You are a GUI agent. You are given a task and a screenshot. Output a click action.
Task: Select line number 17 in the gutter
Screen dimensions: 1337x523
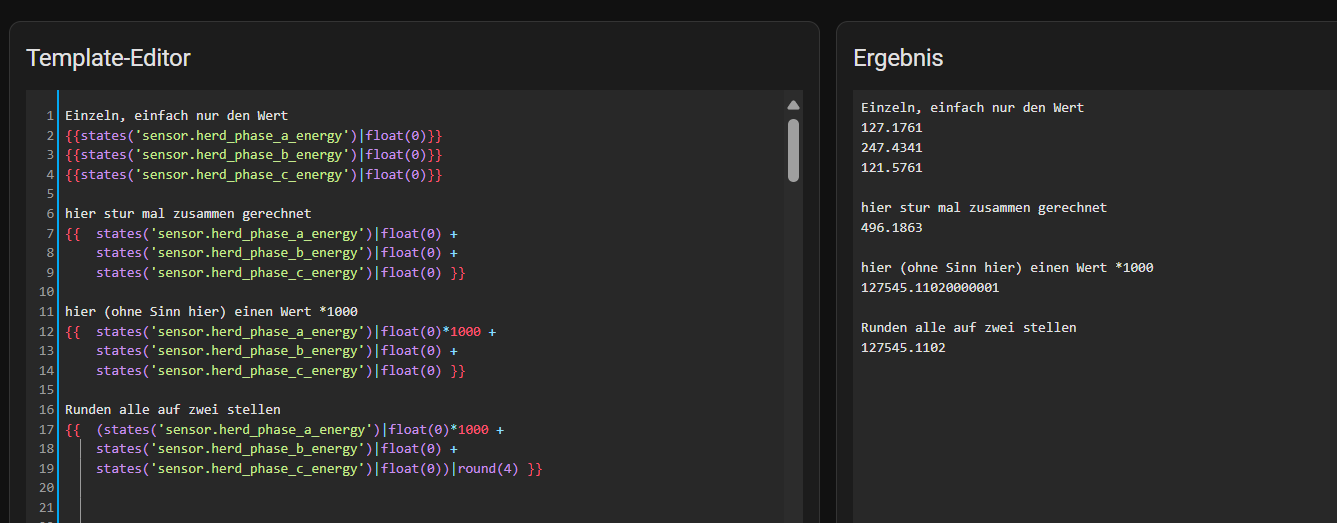point(46,430)
